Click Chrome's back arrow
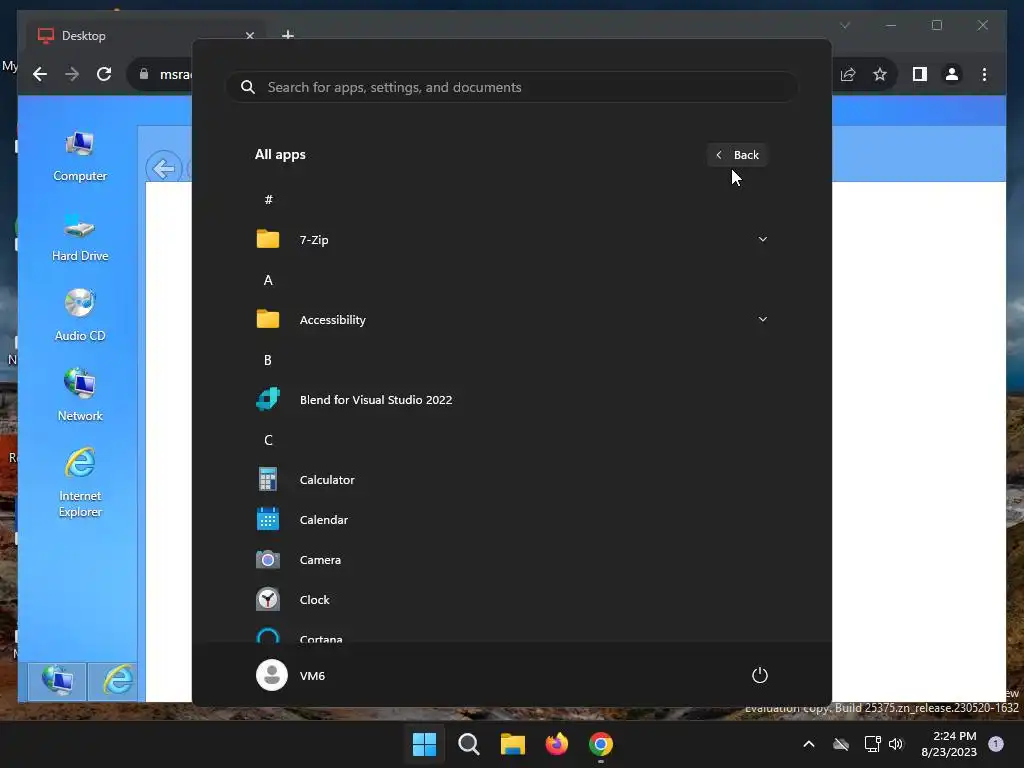 tap(40, 74)
